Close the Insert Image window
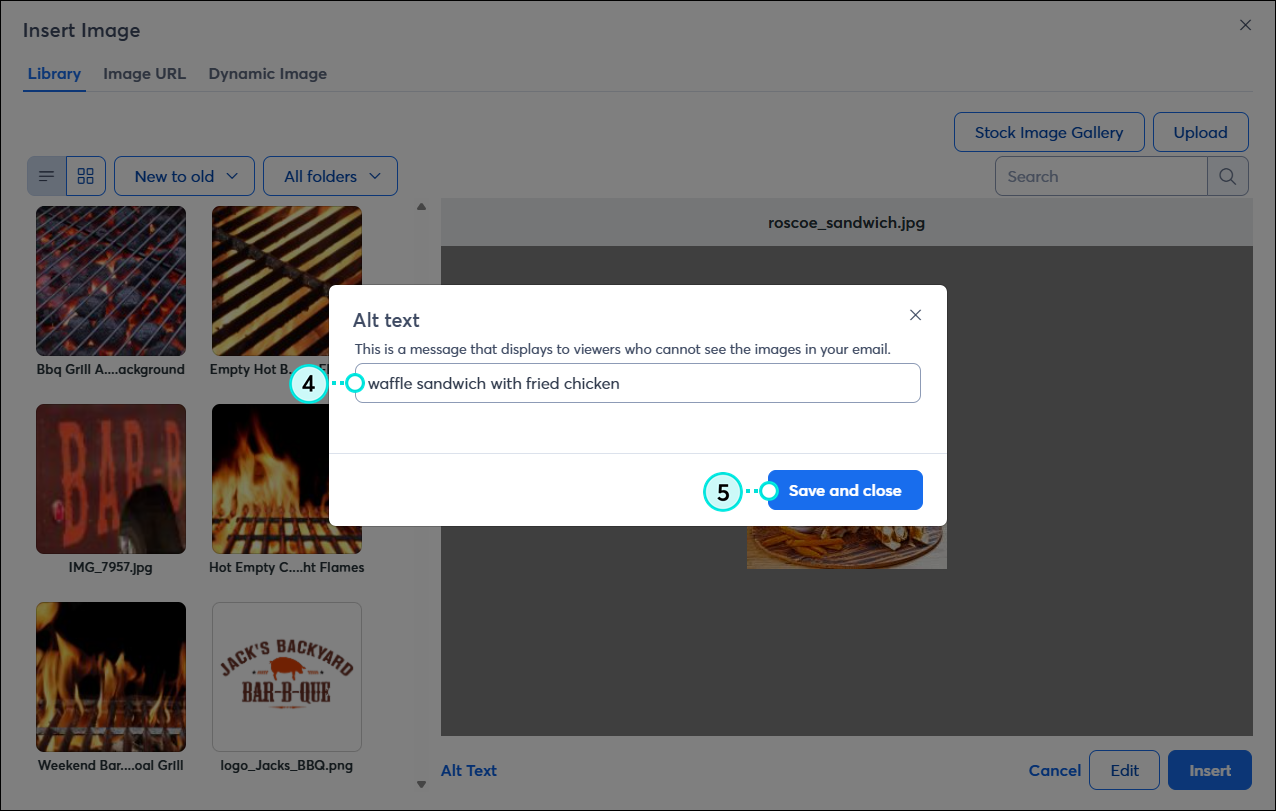 point(1245,25)
